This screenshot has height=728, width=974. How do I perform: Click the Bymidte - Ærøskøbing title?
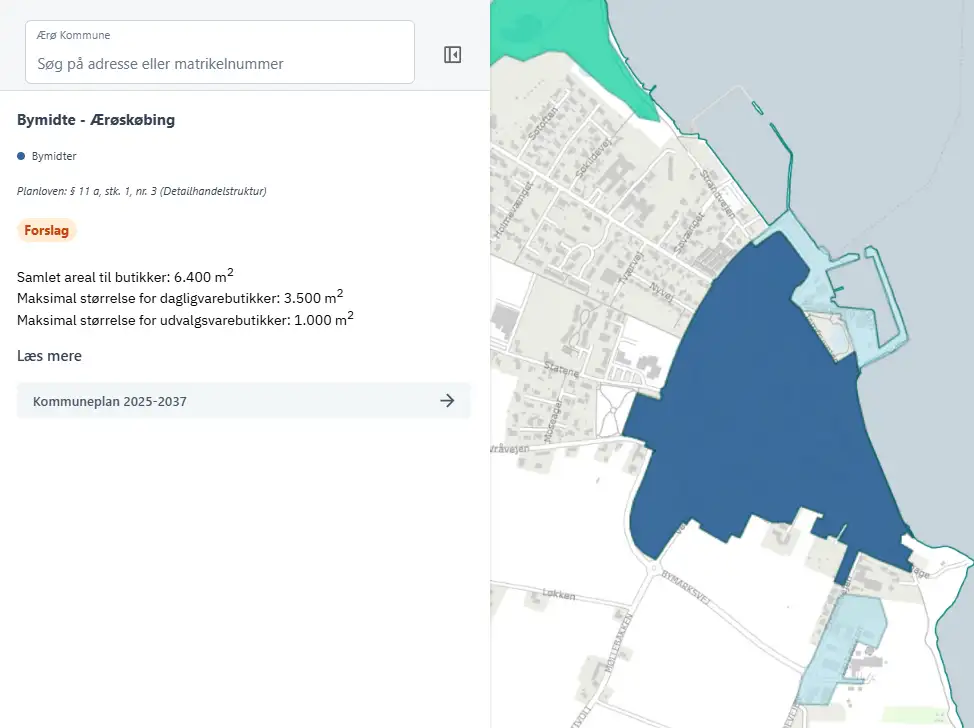[x=96, y=120]
